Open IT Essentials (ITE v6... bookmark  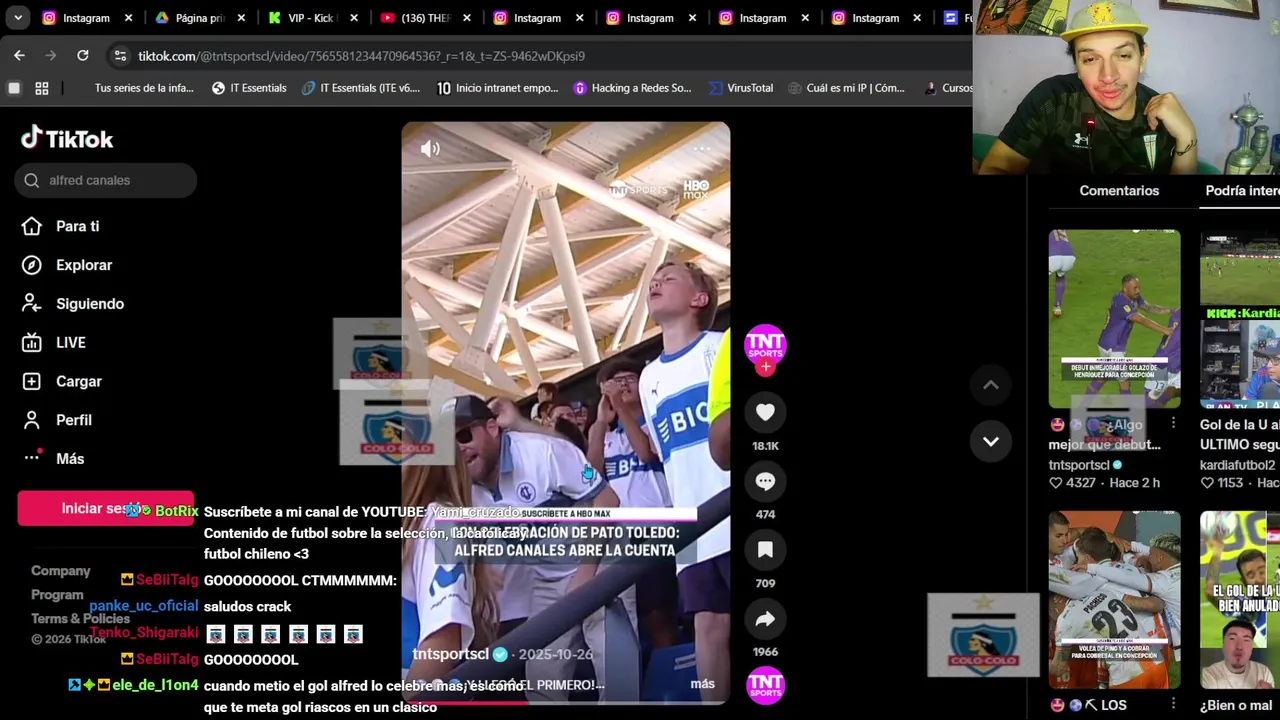coord(361,88)
